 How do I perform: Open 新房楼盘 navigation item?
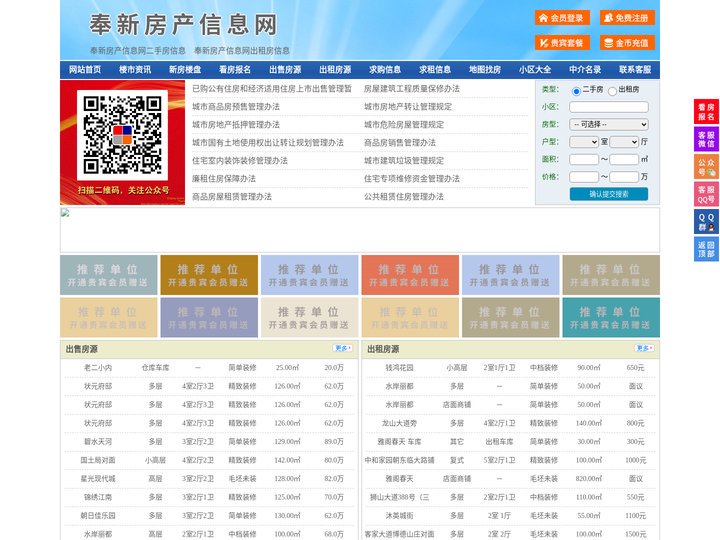point(185,70)
